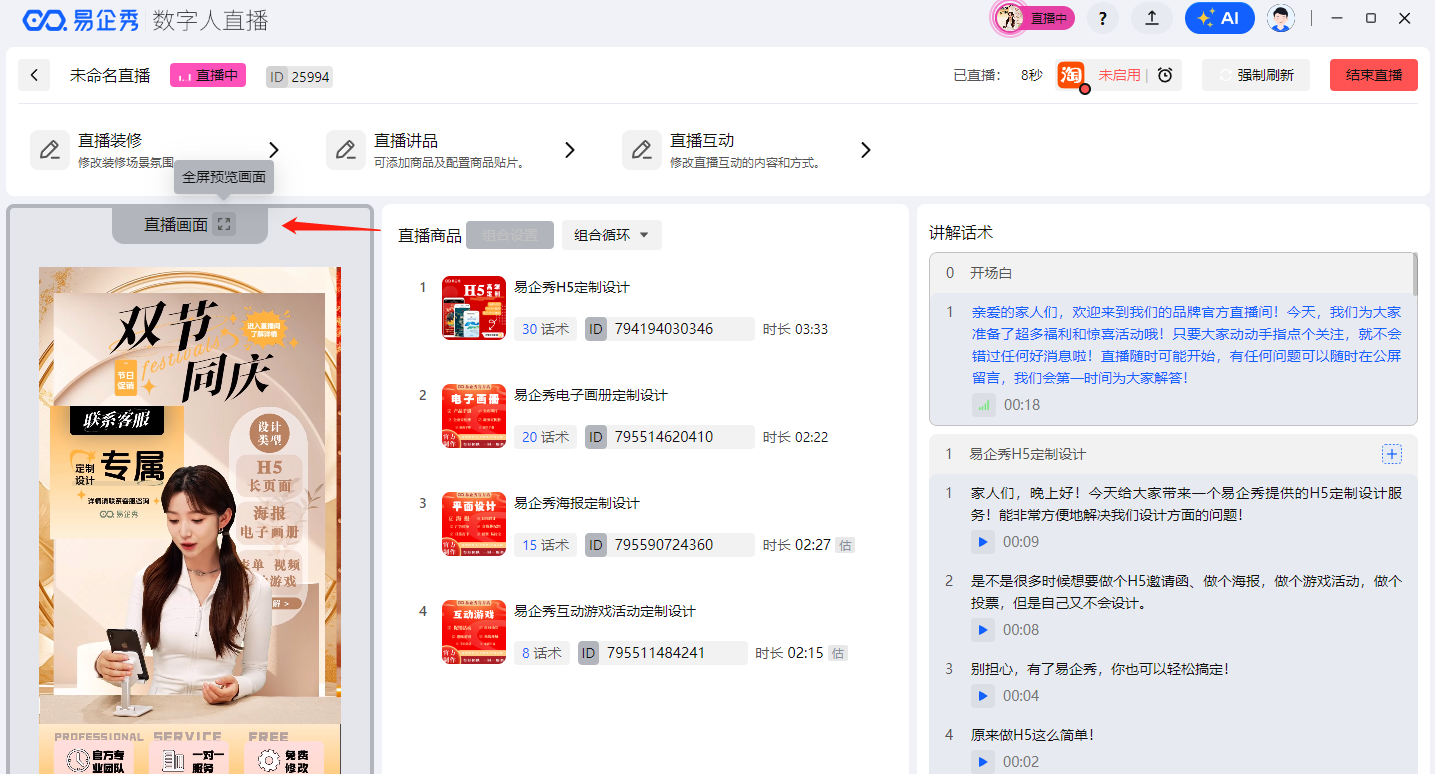Select the 易企秀海报定制设计 product thumbnail
This screenshot has height=774, width=1435.
474,524
